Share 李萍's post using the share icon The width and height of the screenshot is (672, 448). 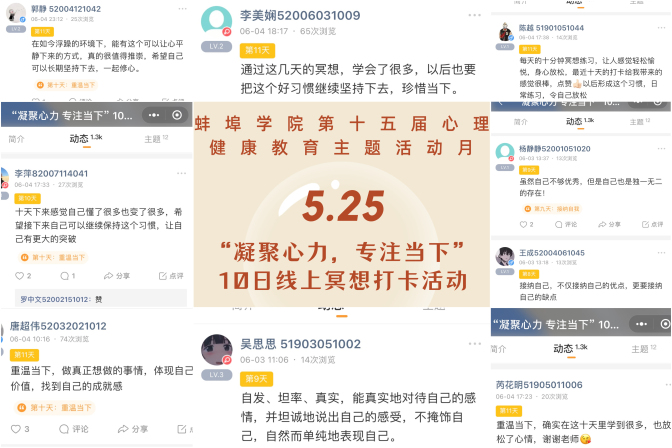tap(117, 276)
